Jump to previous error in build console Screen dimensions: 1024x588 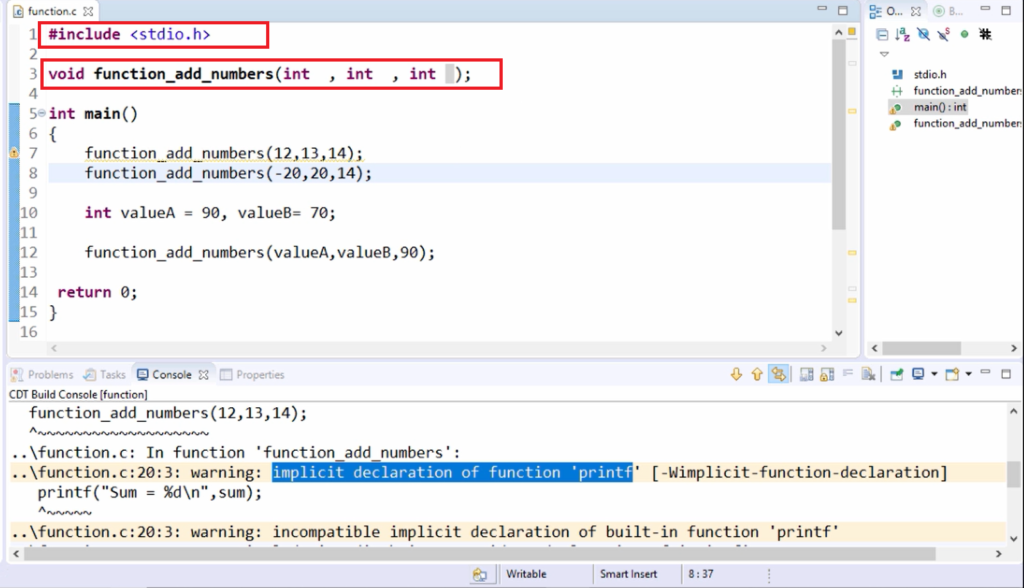pos(756,374)
